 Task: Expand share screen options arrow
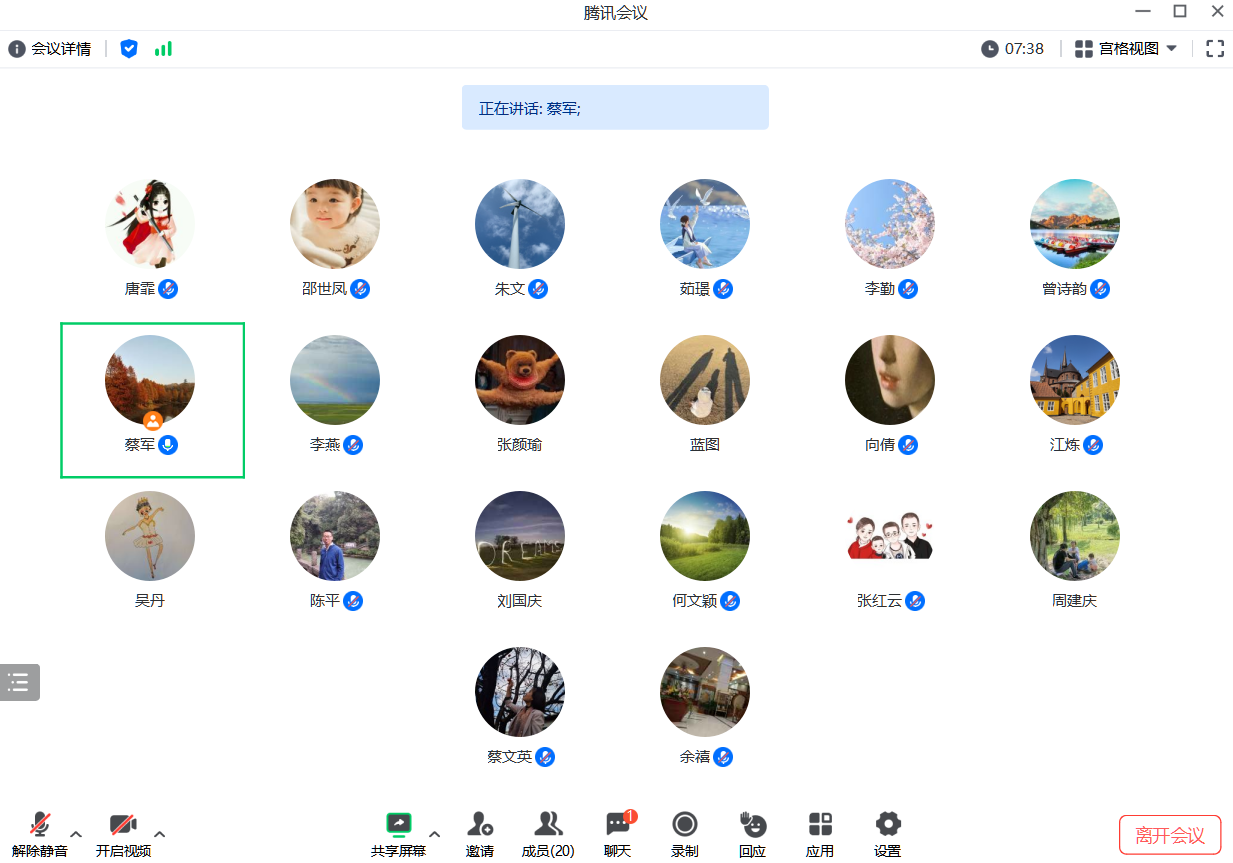click(434, 833)
